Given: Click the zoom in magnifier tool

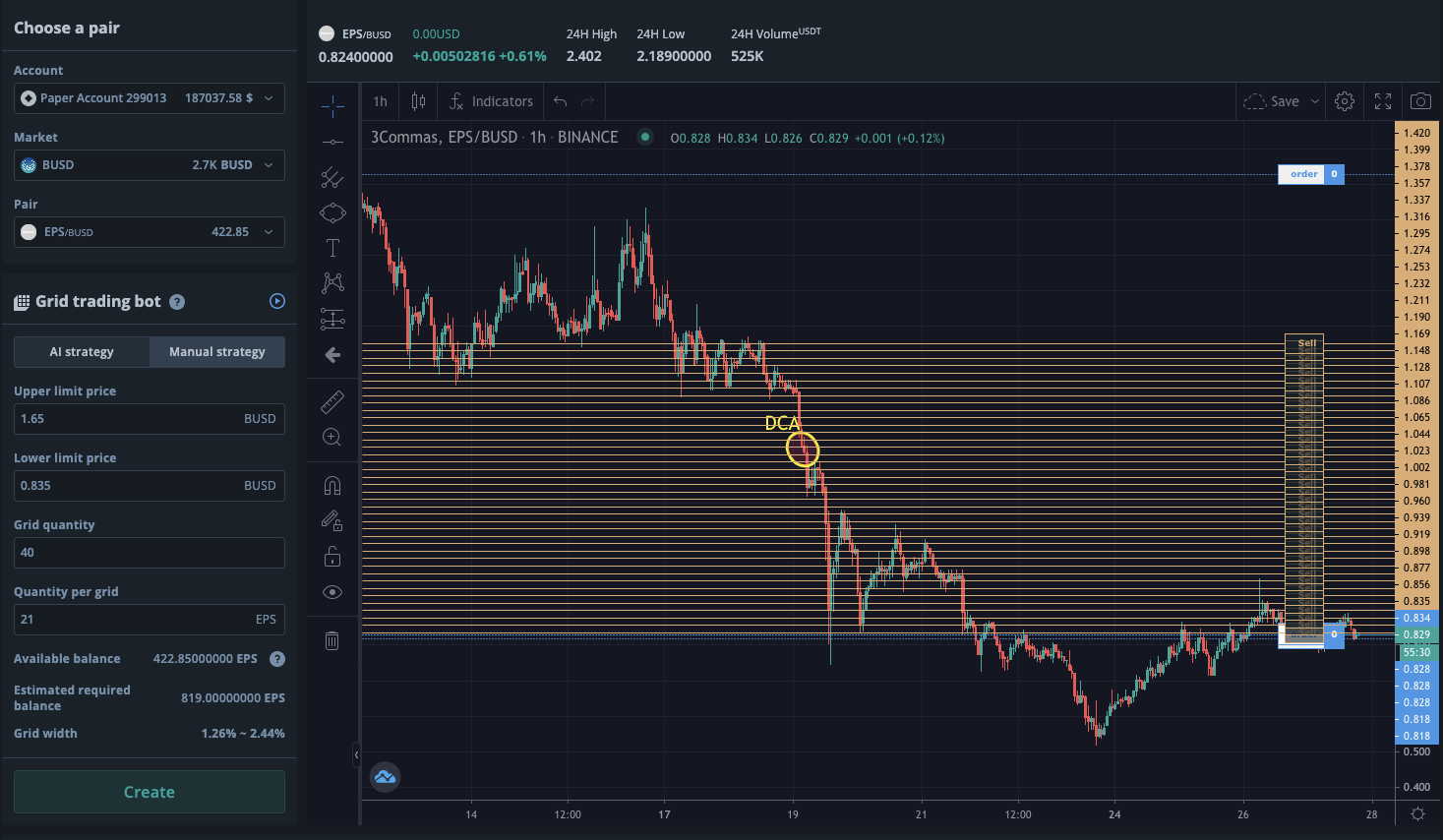Looking at the screenshot, I should (332, 437).
